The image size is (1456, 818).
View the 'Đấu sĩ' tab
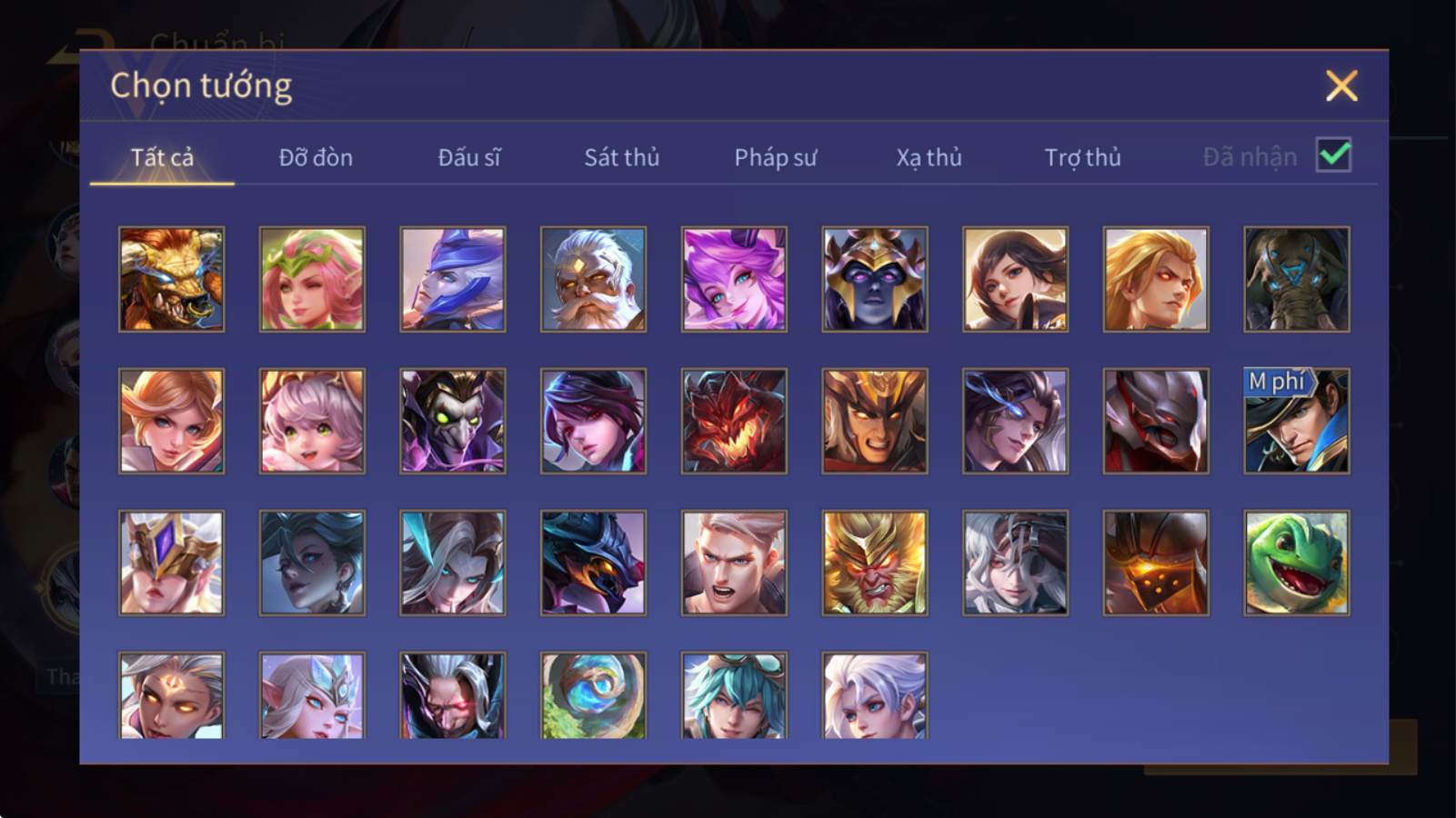click(469, 157)
